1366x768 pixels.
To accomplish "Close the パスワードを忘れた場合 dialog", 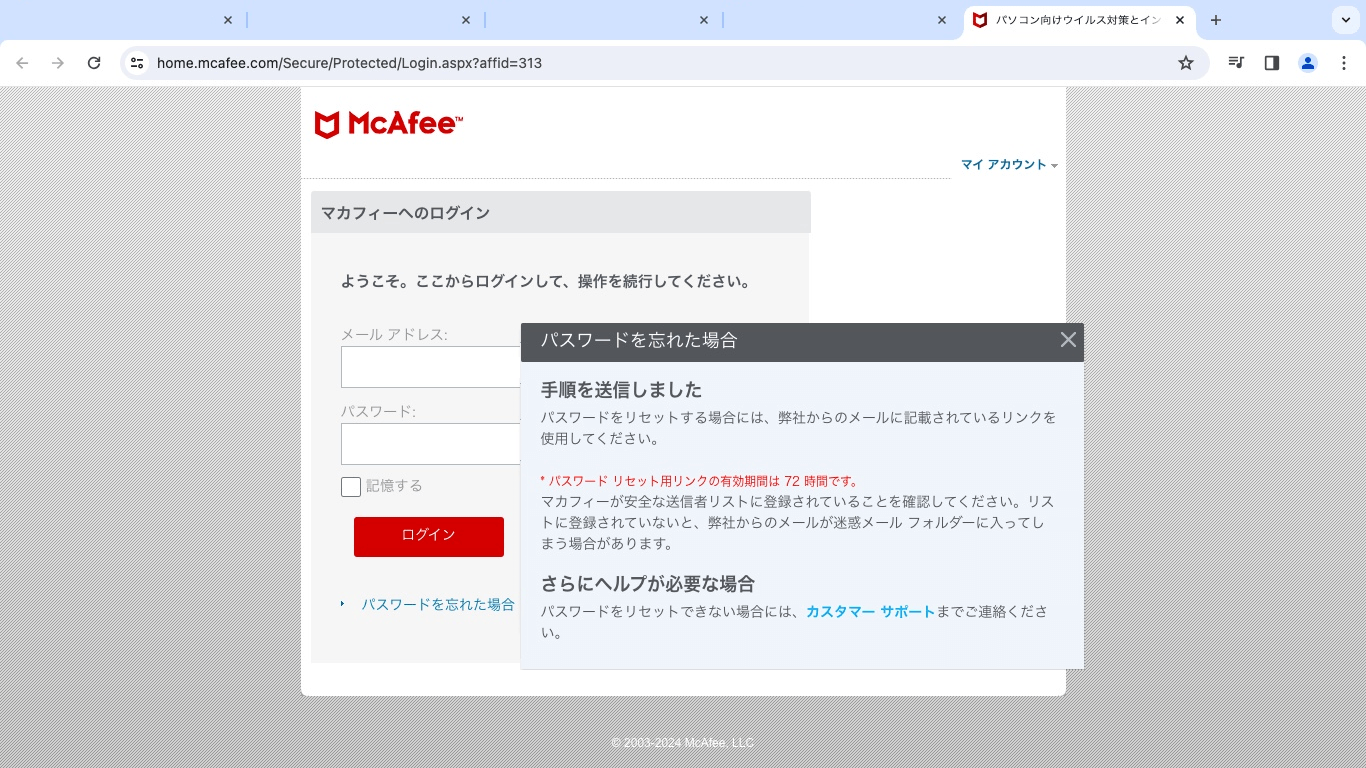I will click(1068, 340).
